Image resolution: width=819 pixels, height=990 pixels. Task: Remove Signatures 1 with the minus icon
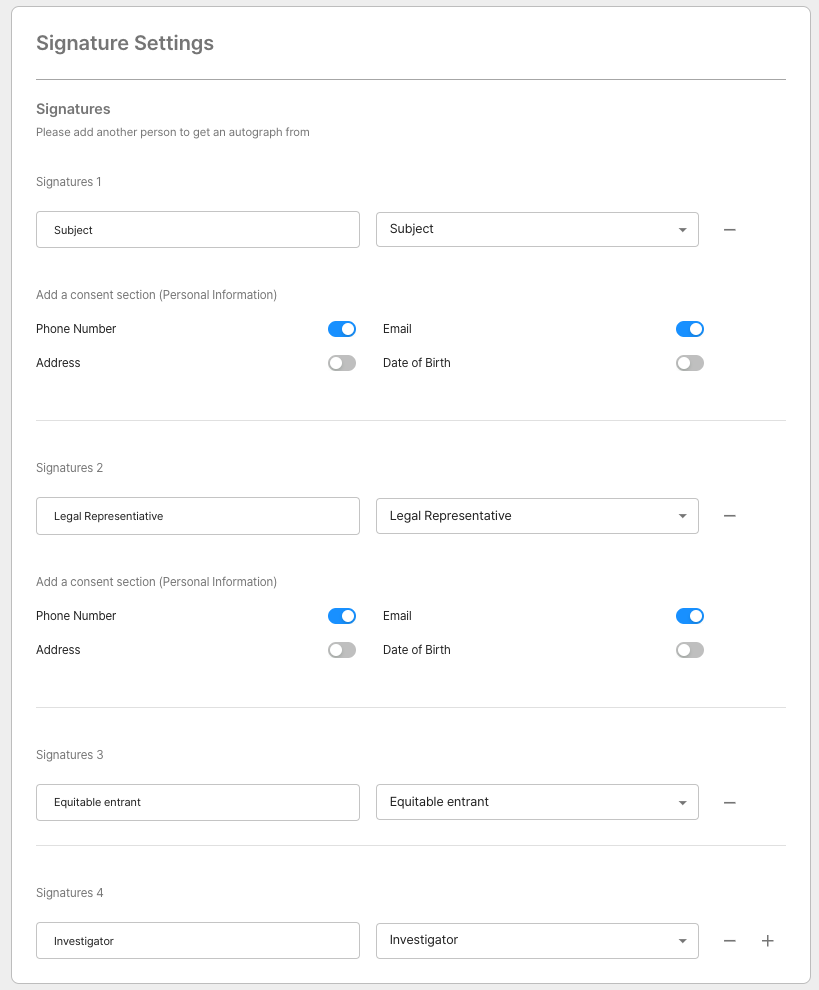(730, 230)
